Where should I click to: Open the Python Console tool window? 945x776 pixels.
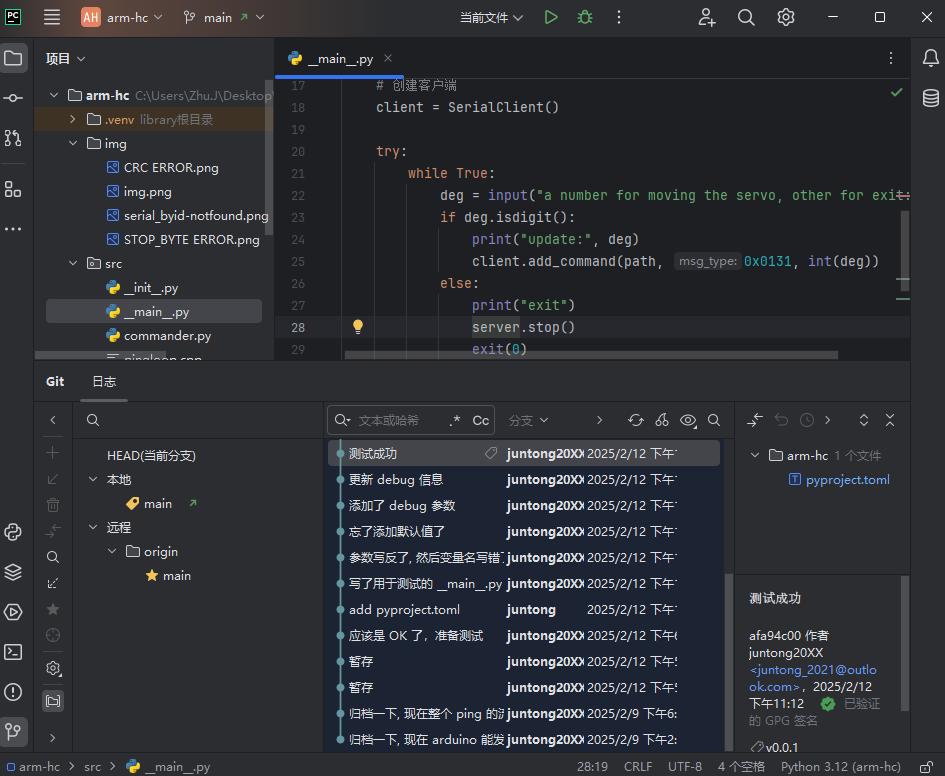[x=13, y=532]
